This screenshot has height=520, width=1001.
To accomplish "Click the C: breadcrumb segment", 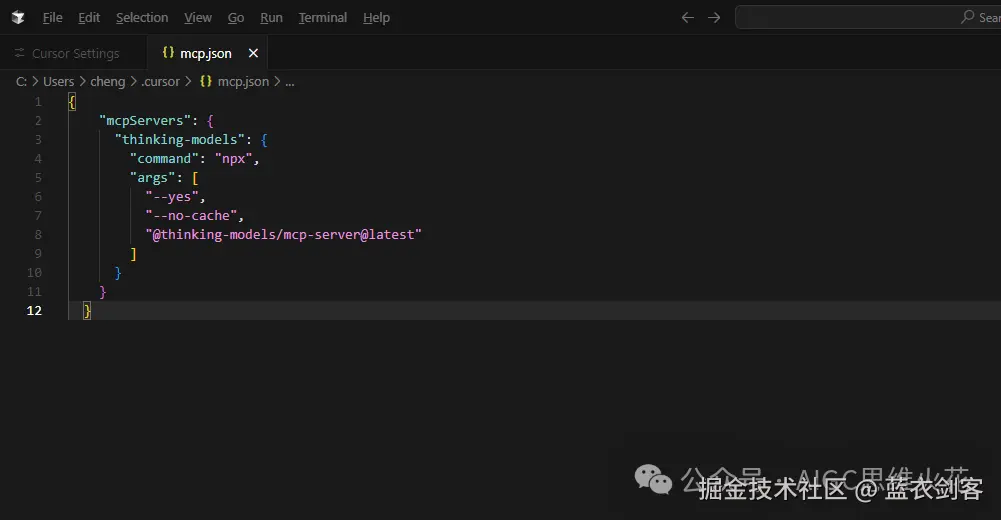I will pos(21,82).
